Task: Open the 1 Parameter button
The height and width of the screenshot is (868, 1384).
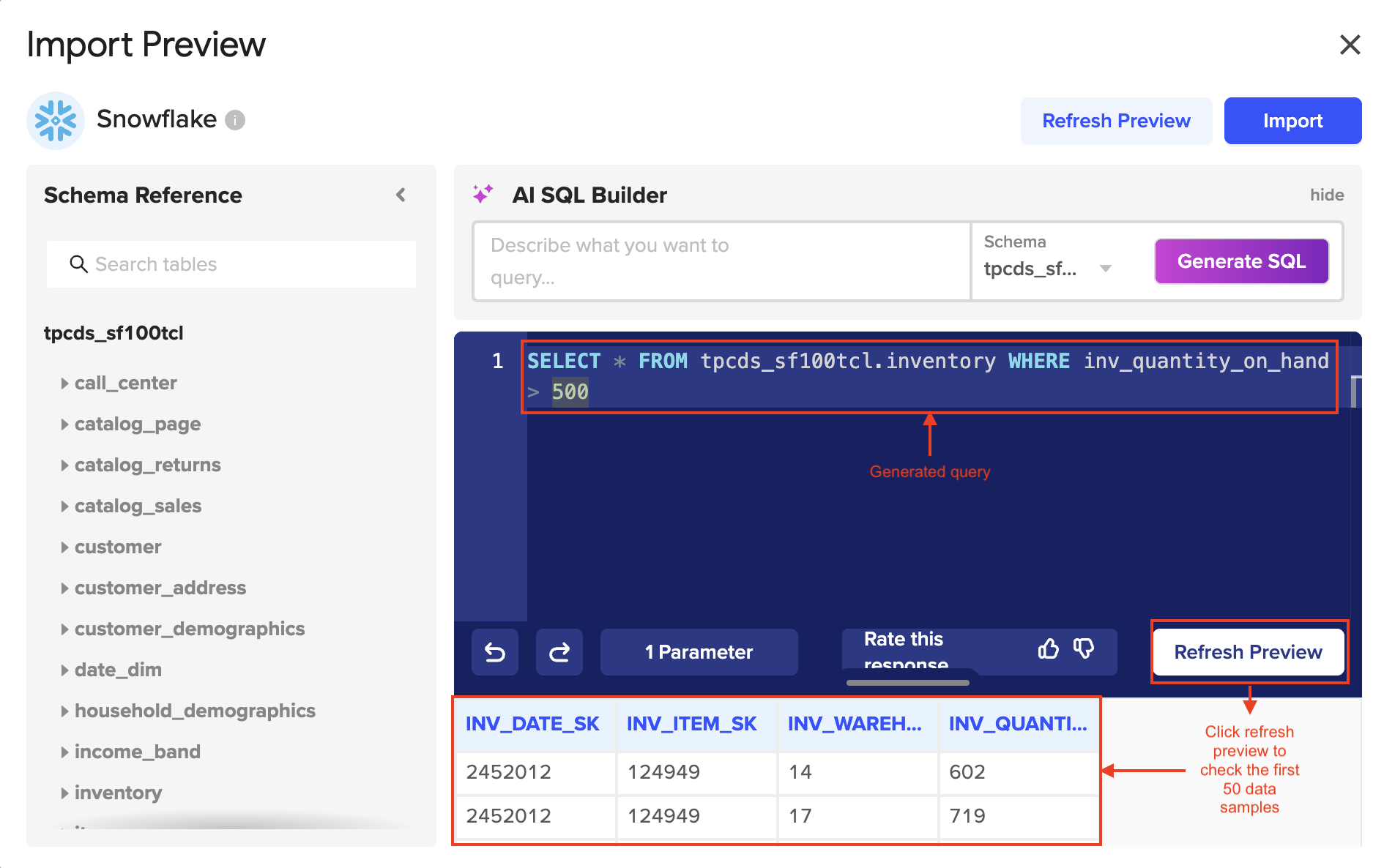Action: tap(699, 651)
